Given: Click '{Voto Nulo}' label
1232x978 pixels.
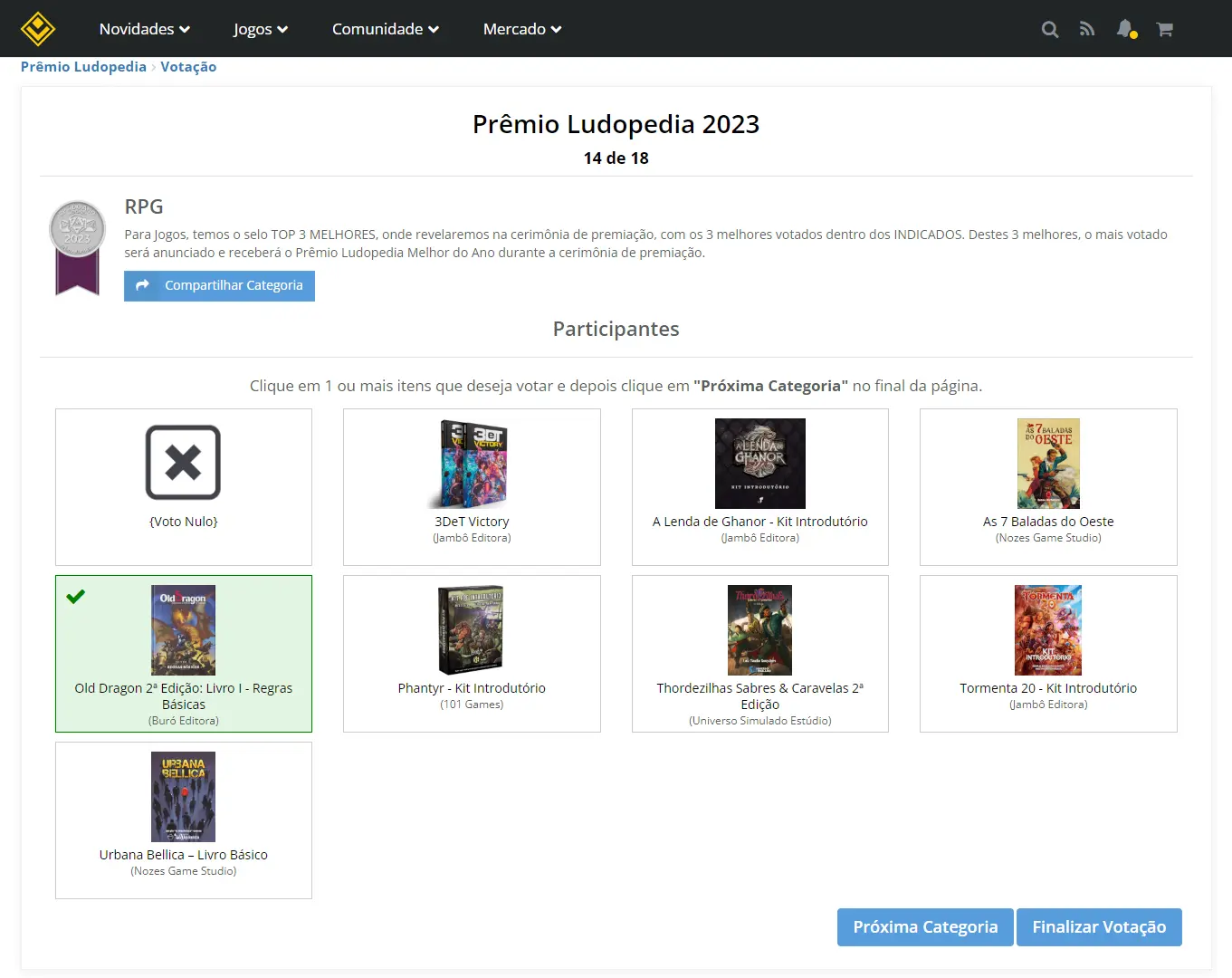Looking at the screenshot, I should pyautogui.click(x=184, y=522).
